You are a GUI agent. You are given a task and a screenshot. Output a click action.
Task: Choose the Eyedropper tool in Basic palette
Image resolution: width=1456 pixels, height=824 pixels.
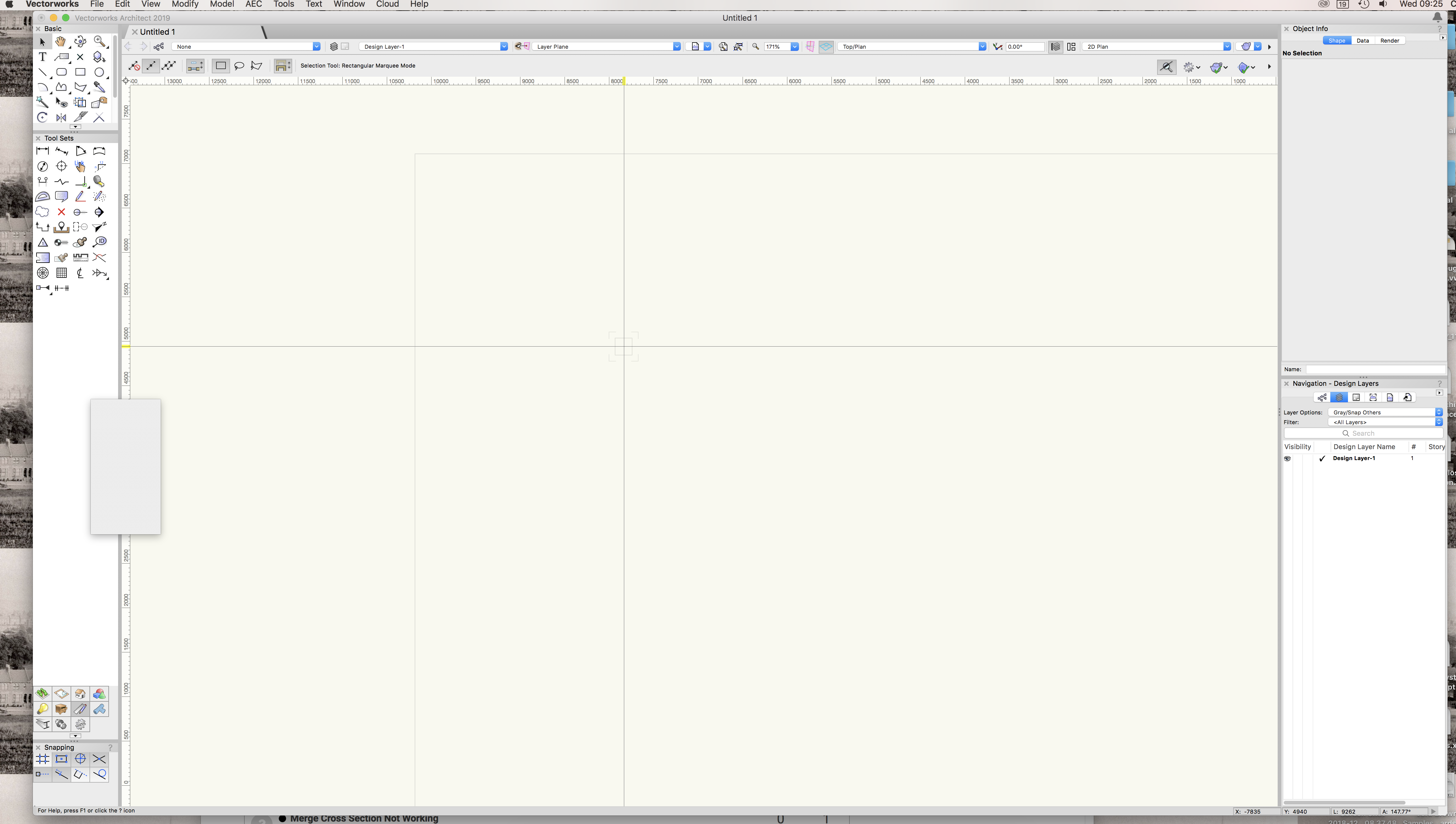point(99,87)
